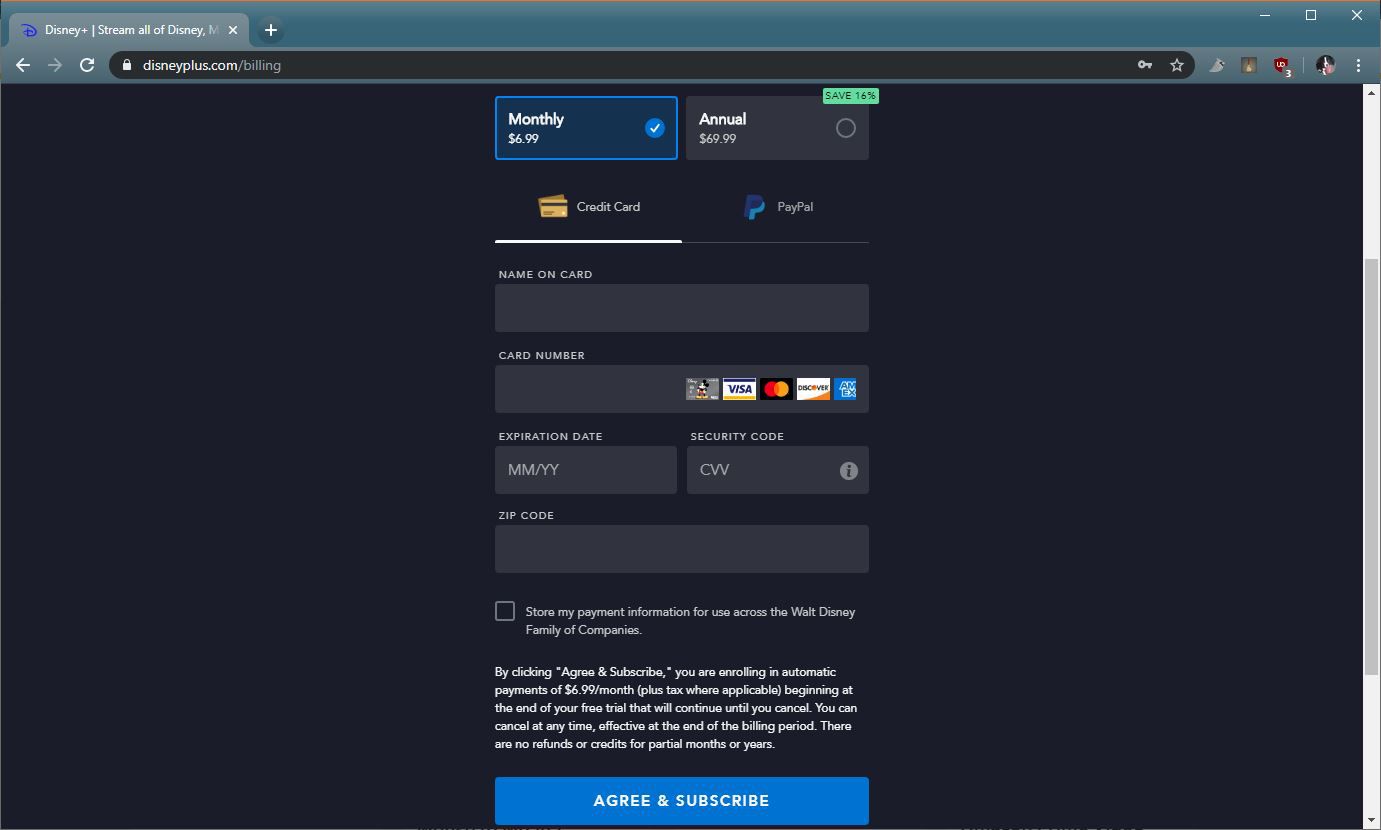Click the SAVE 16% badge
Screen dimensions: 1381x830
click(850, 96)
